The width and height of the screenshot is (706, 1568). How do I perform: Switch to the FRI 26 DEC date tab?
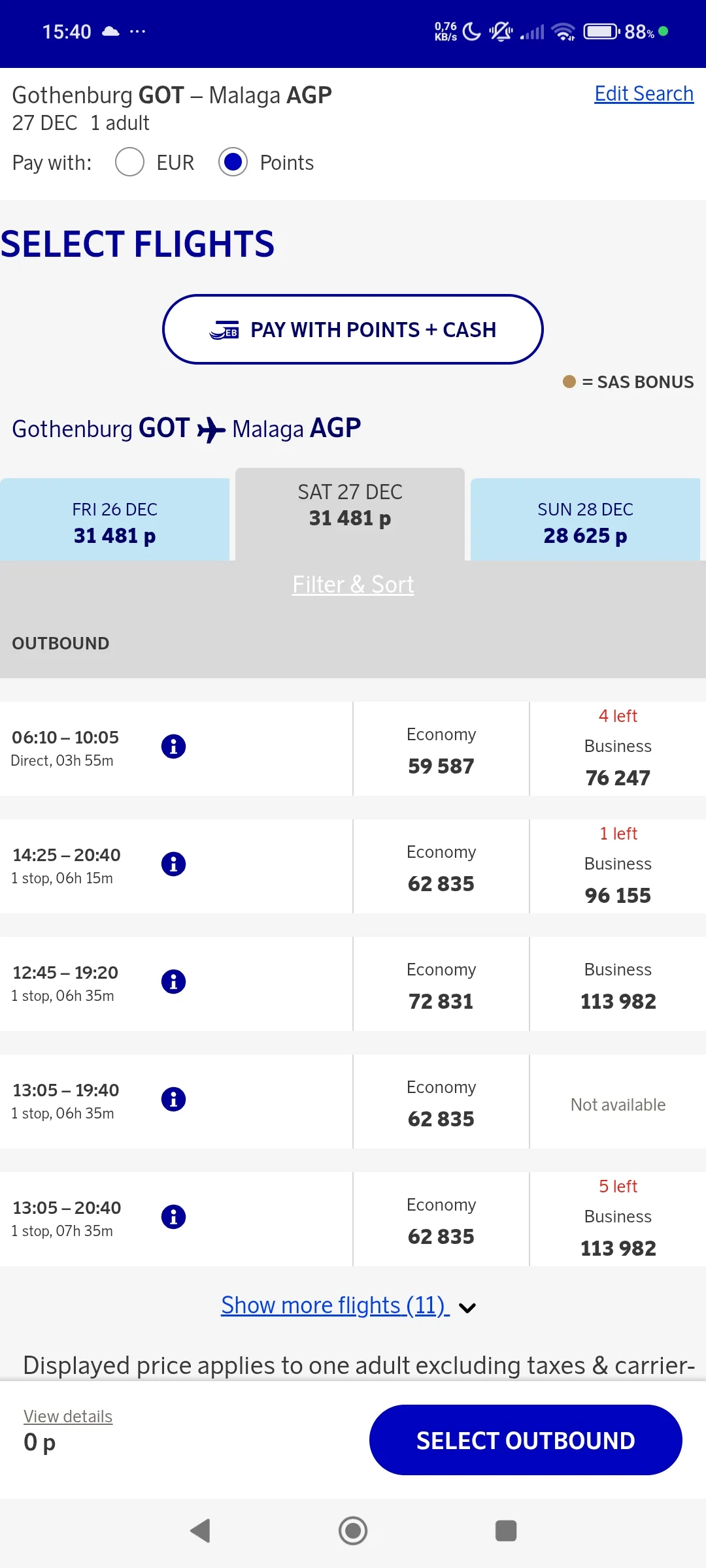[x=114, y=521]
